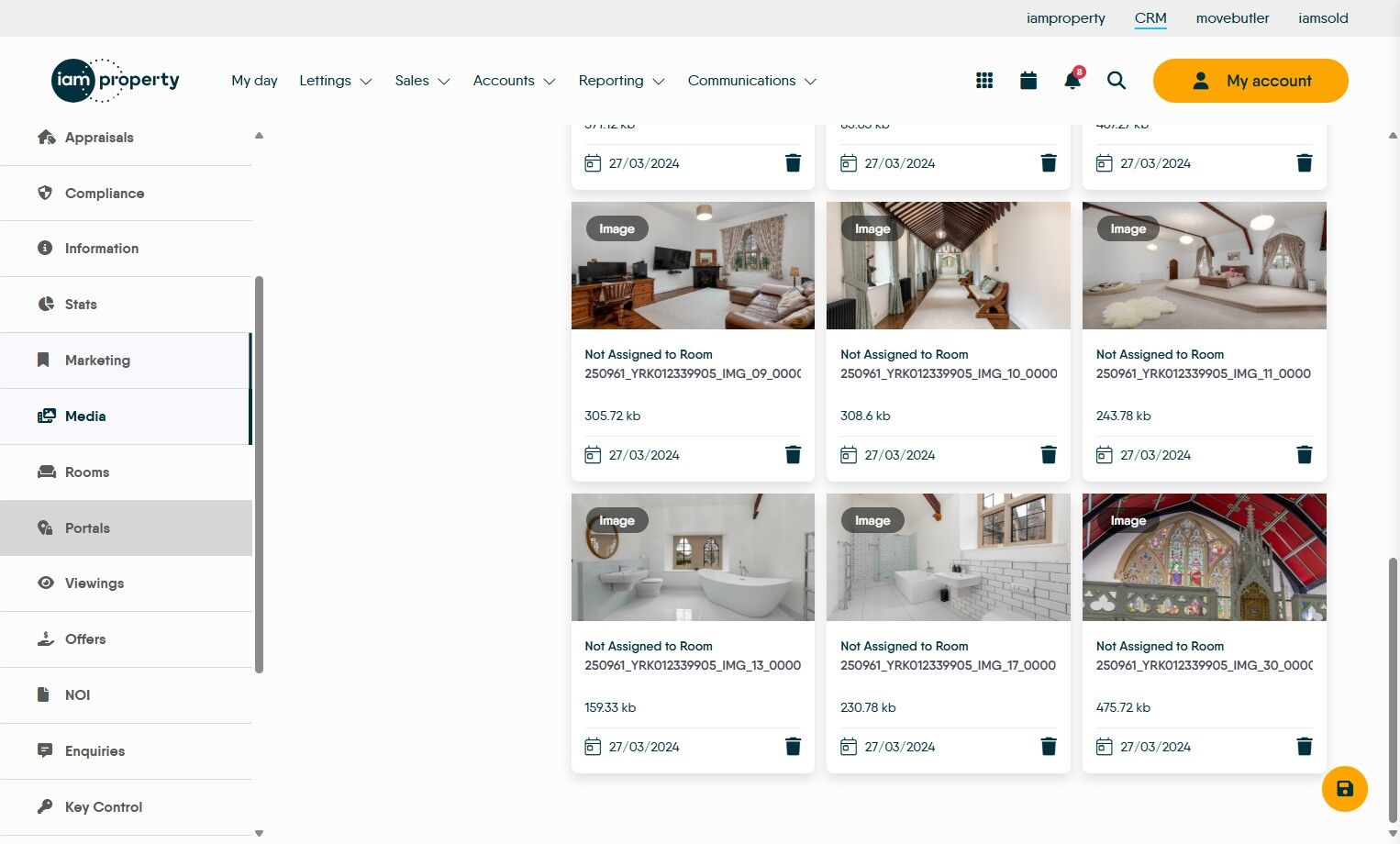Expand the Reporting dropdown menu
This screenshot has height=844, width=1400.
pyautogui.click(x=622, y=81)
